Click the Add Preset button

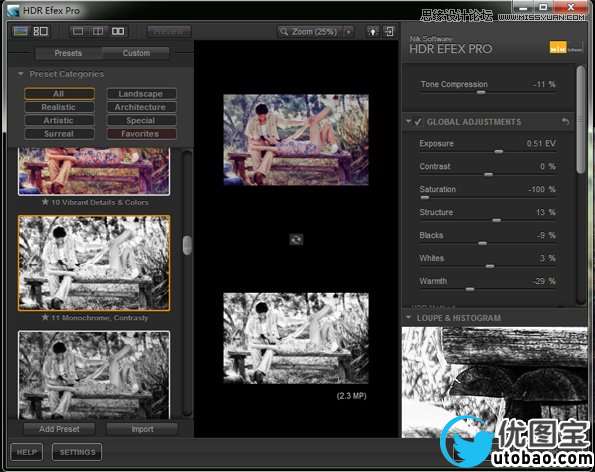59,429
